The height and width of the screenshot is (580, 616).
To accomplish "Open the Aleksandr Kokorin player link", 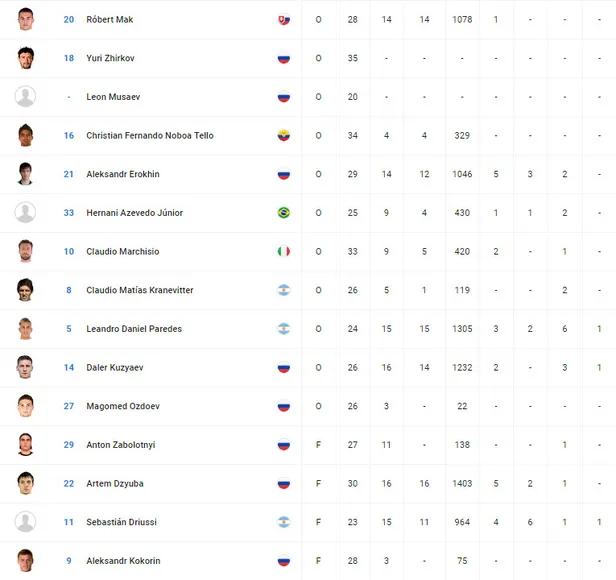I will point(123,560).
